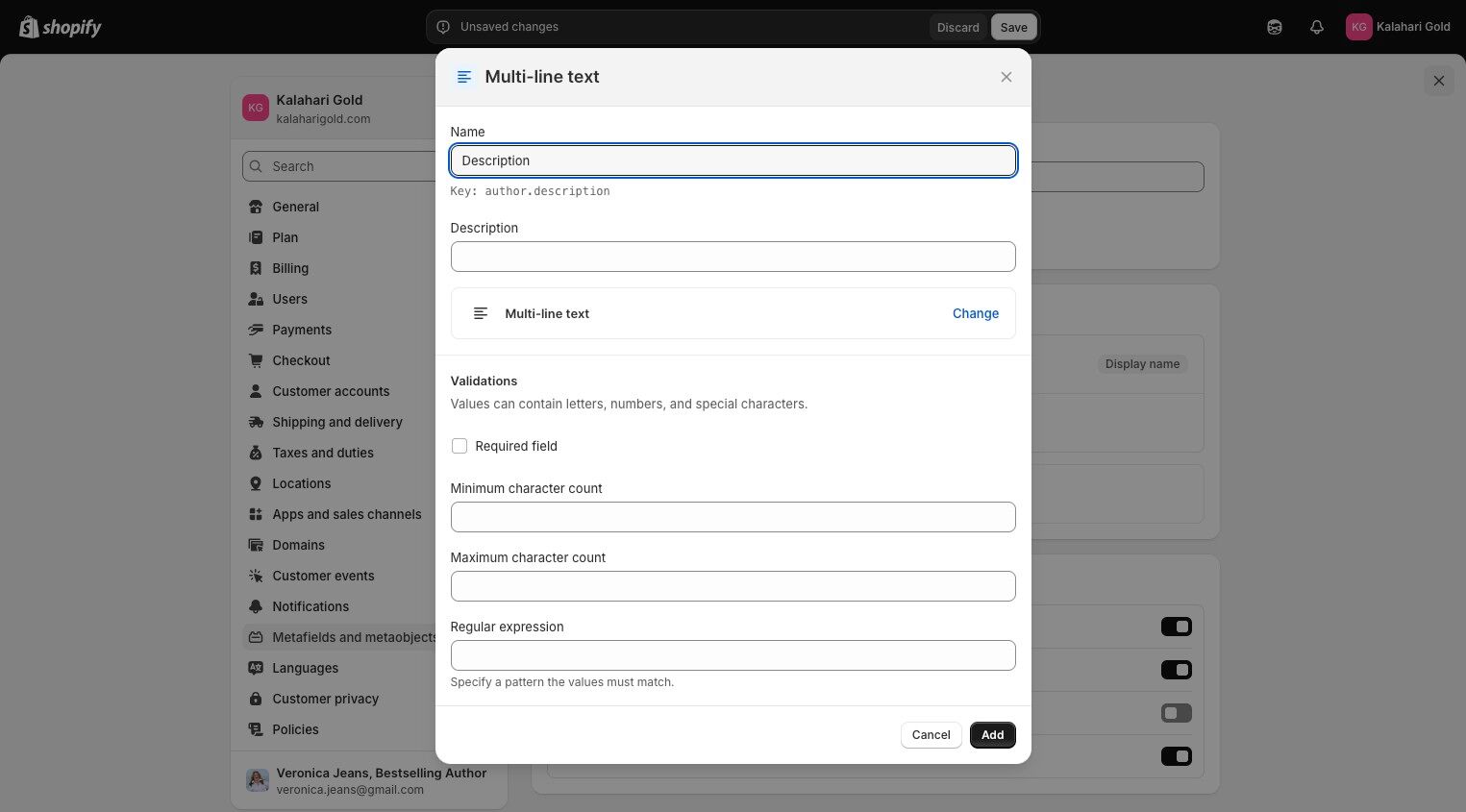1466x812 pixels.
Task: Click the Add button
Action: (x=992, y=735)
